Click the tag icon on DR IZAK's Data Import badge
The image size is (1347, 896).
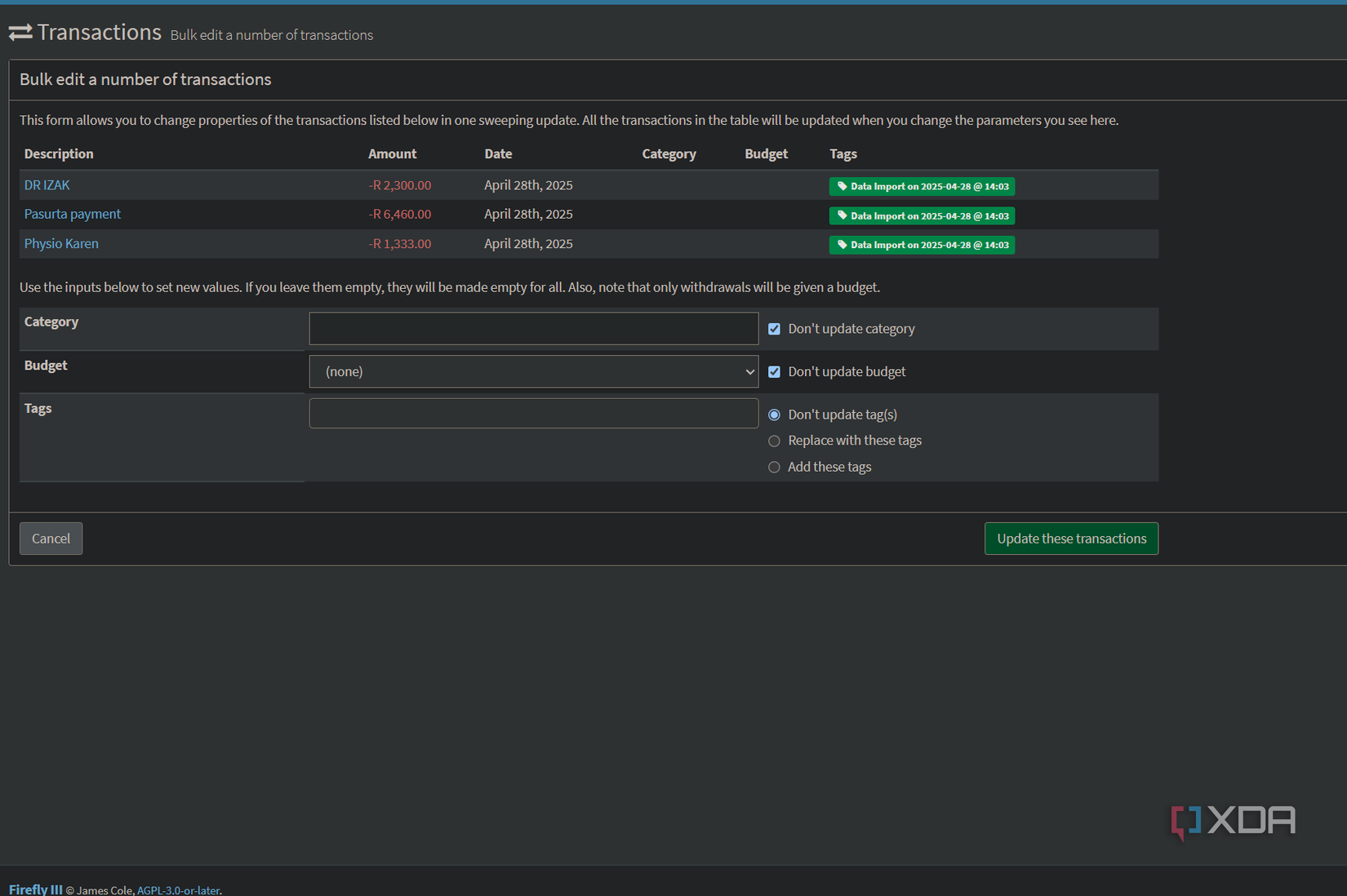pyautogui.click(x=842, y=186)
